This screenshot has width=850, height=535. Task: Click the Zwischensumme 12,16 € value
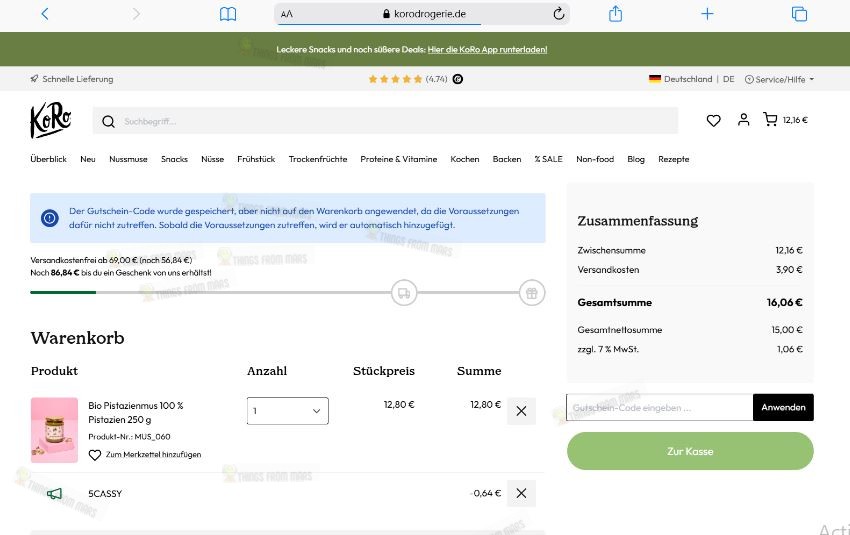789,250
